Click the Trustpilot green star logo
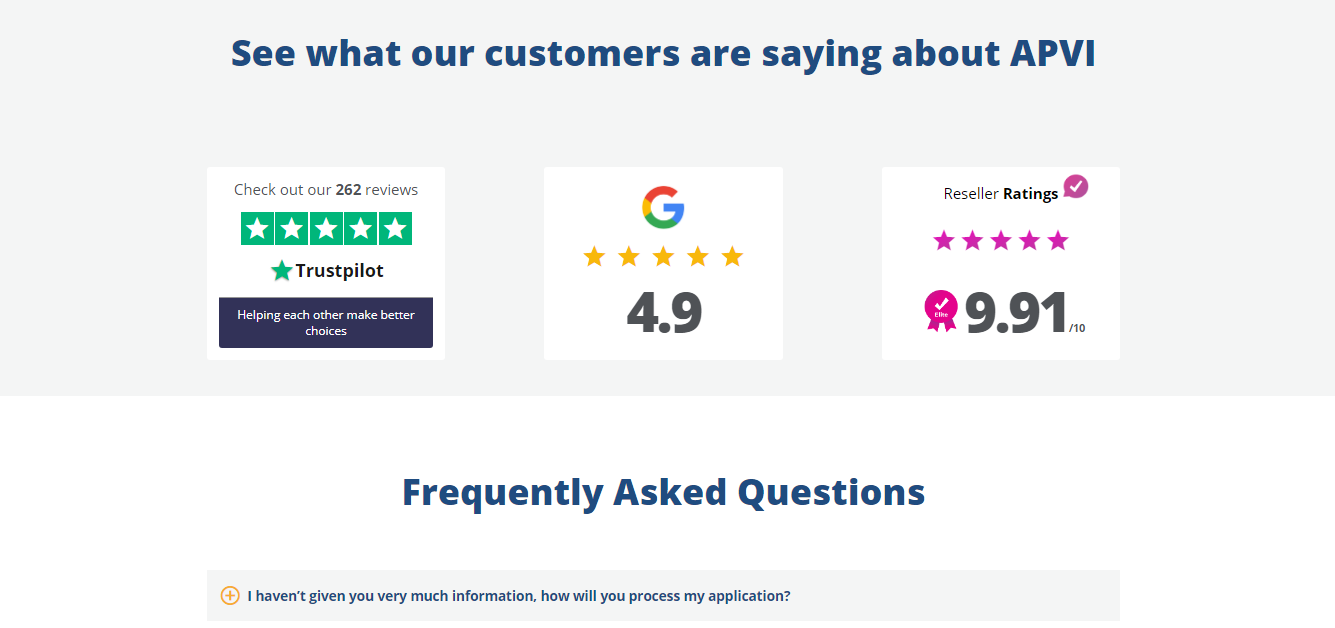 tap(282, 271)
